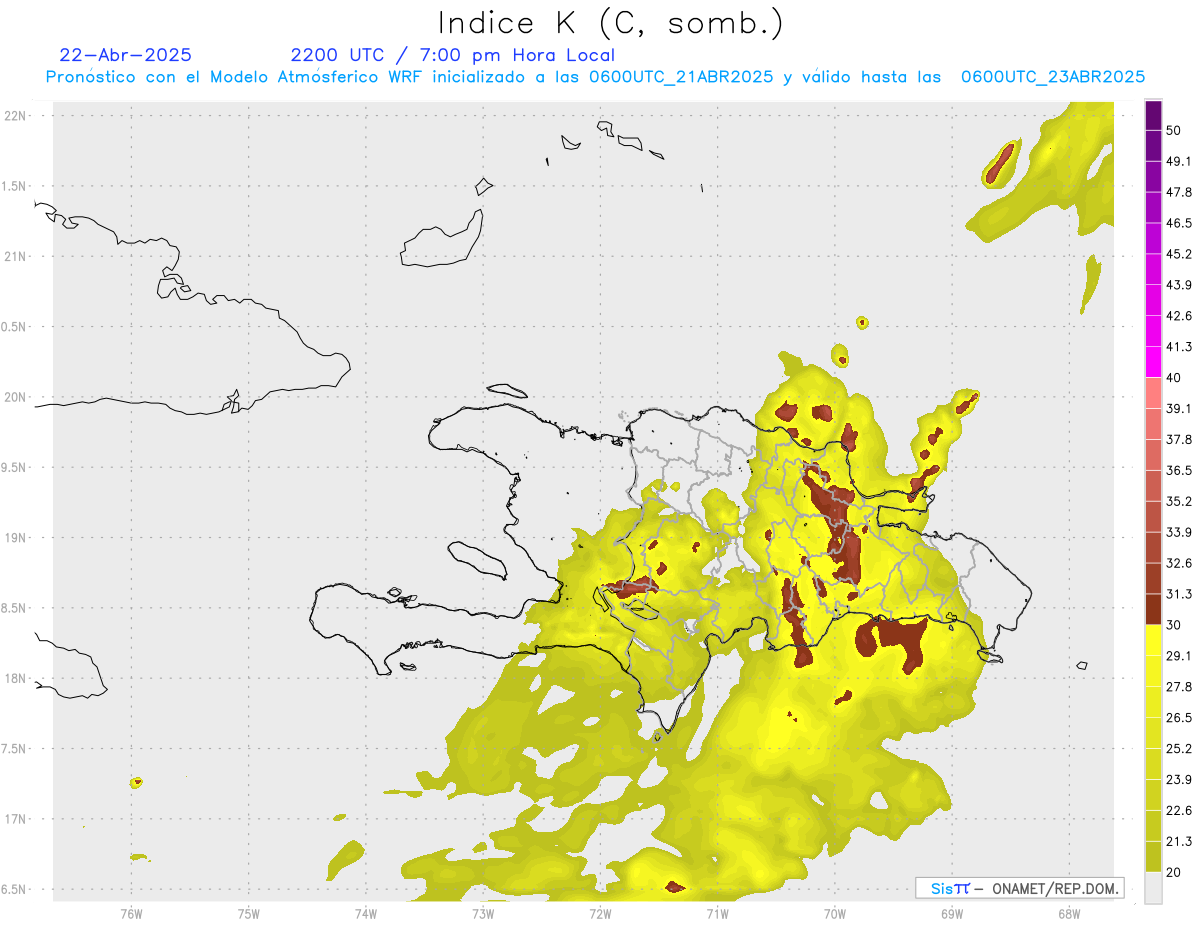The height and width of the screenshot is (927, 1200).
Task: Click the '71W' longitude label
Action: pyautogui.click(x=717, y=913)
